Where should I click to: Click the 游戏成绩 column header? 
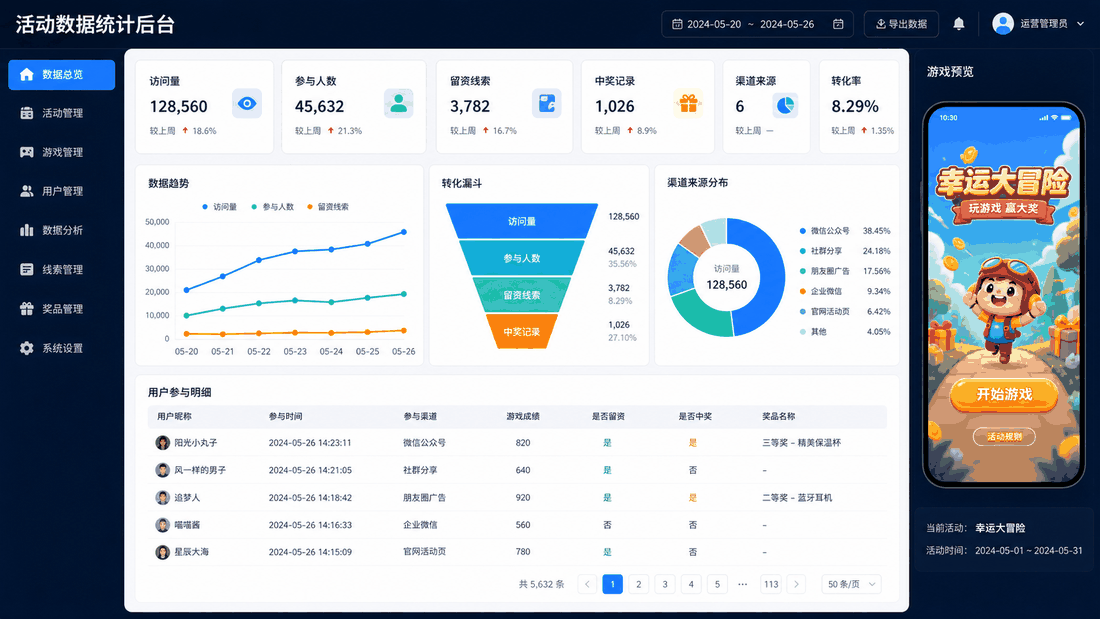[523, 416]
